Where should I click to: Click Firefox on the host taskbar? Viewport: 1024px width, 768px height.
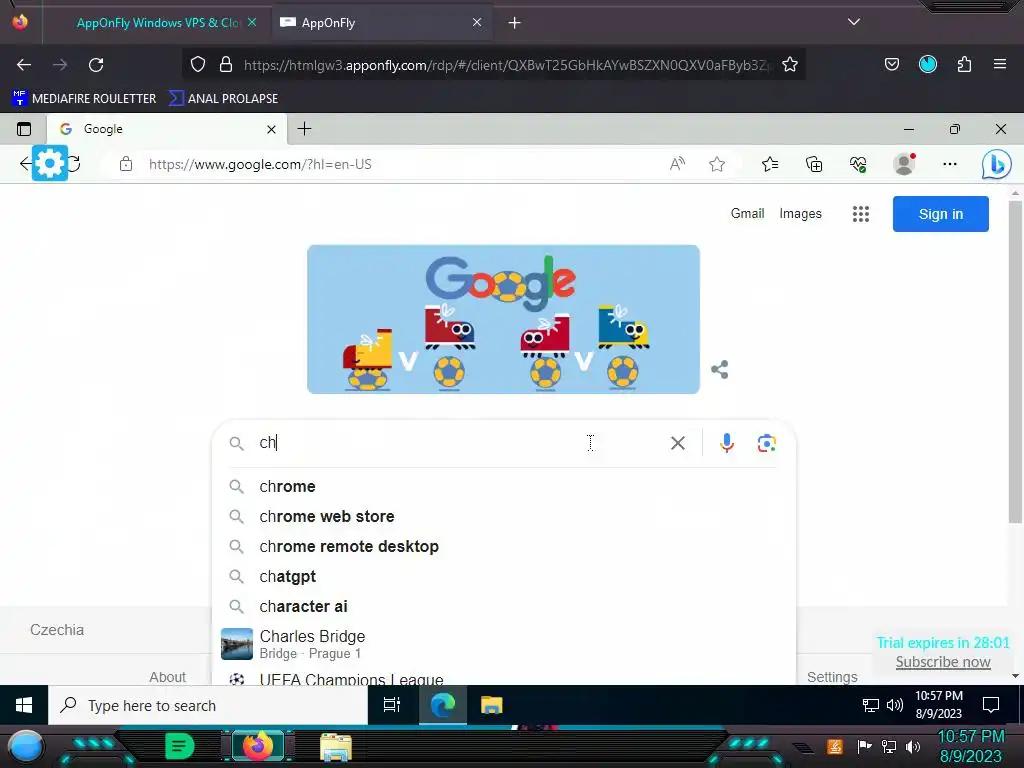tap(257, 746)
